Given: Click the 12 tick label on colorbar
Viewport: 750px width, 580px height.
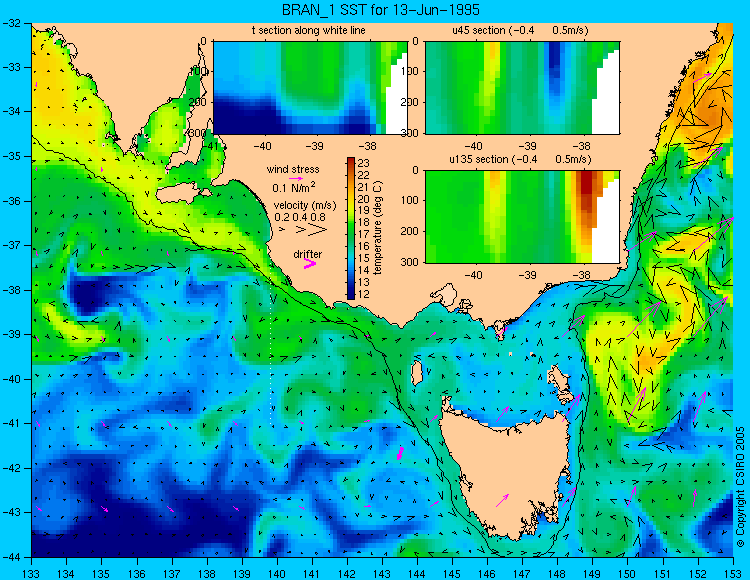Looking at the screenshot, I should 364,294.
